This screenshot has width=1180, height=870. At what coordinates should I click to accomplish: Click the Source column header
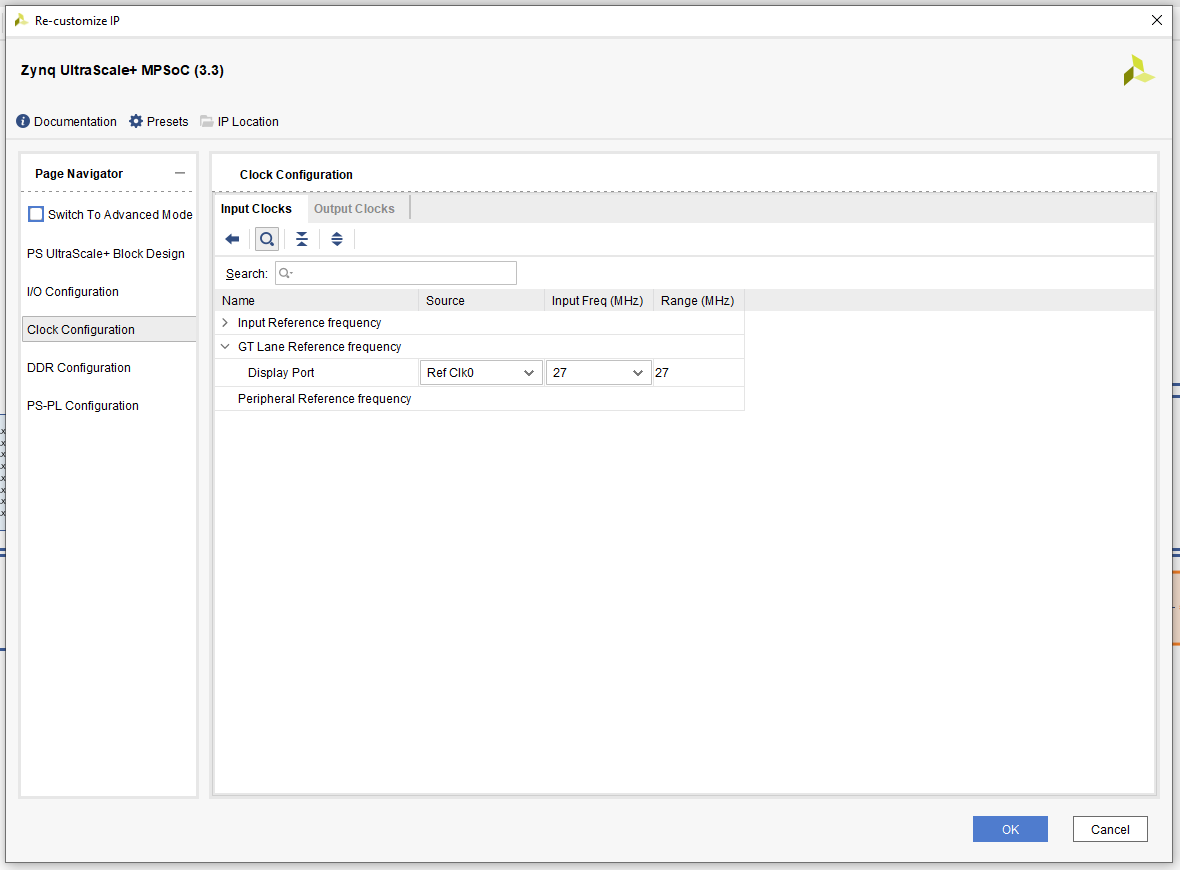pos(481,300)
